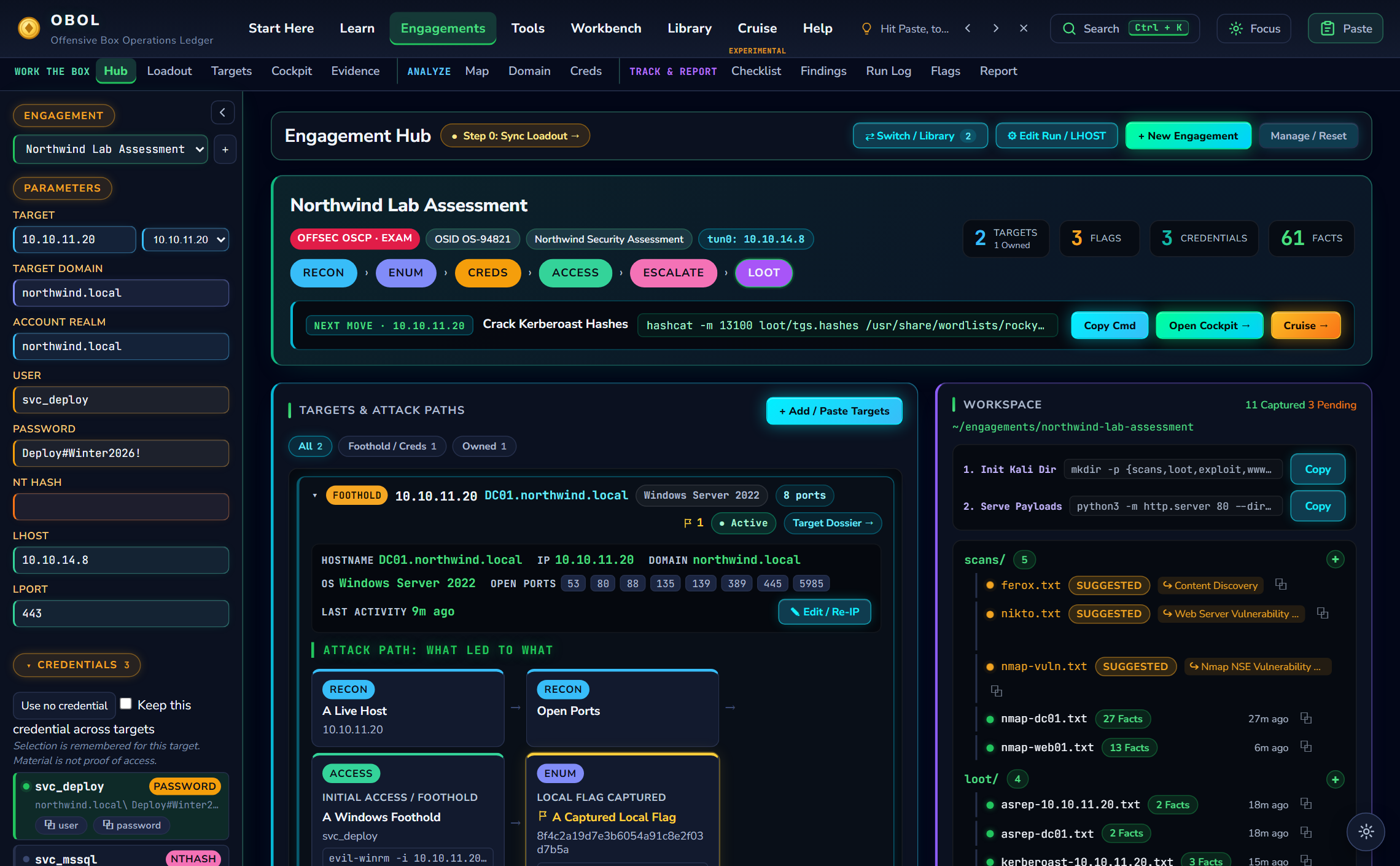
Task: Add engagement with sidebar plus button
Action: [225, 150]
